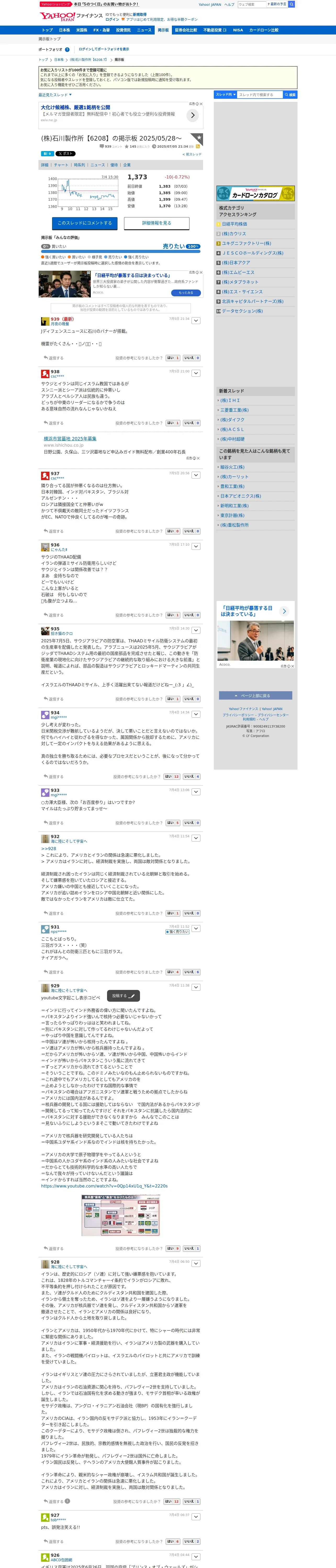This screenshot has height=1568, width=336.
Task: Open options dropdown on post 932
Action: 196,838
